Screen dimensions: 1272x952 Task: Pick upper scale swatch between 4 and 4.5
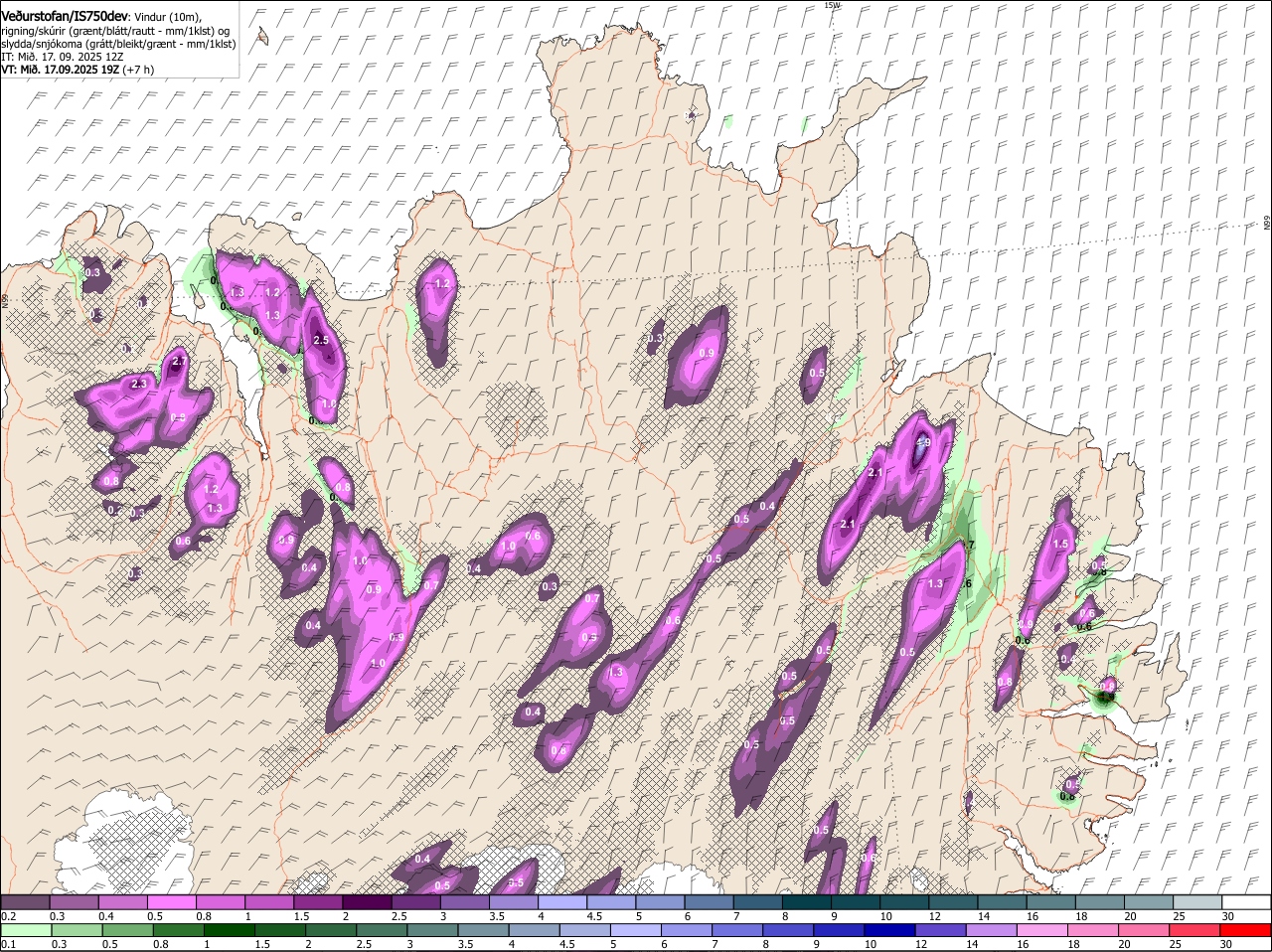click(x=562, y=902)
